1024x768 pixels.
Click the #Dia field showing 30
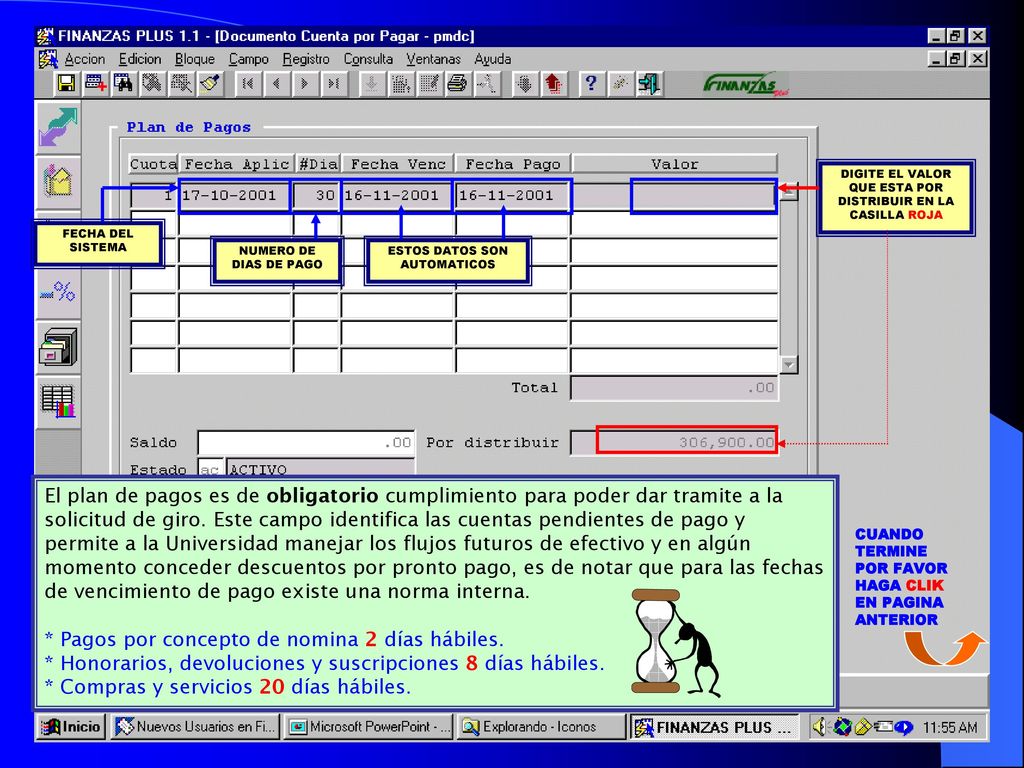point(316,196)
